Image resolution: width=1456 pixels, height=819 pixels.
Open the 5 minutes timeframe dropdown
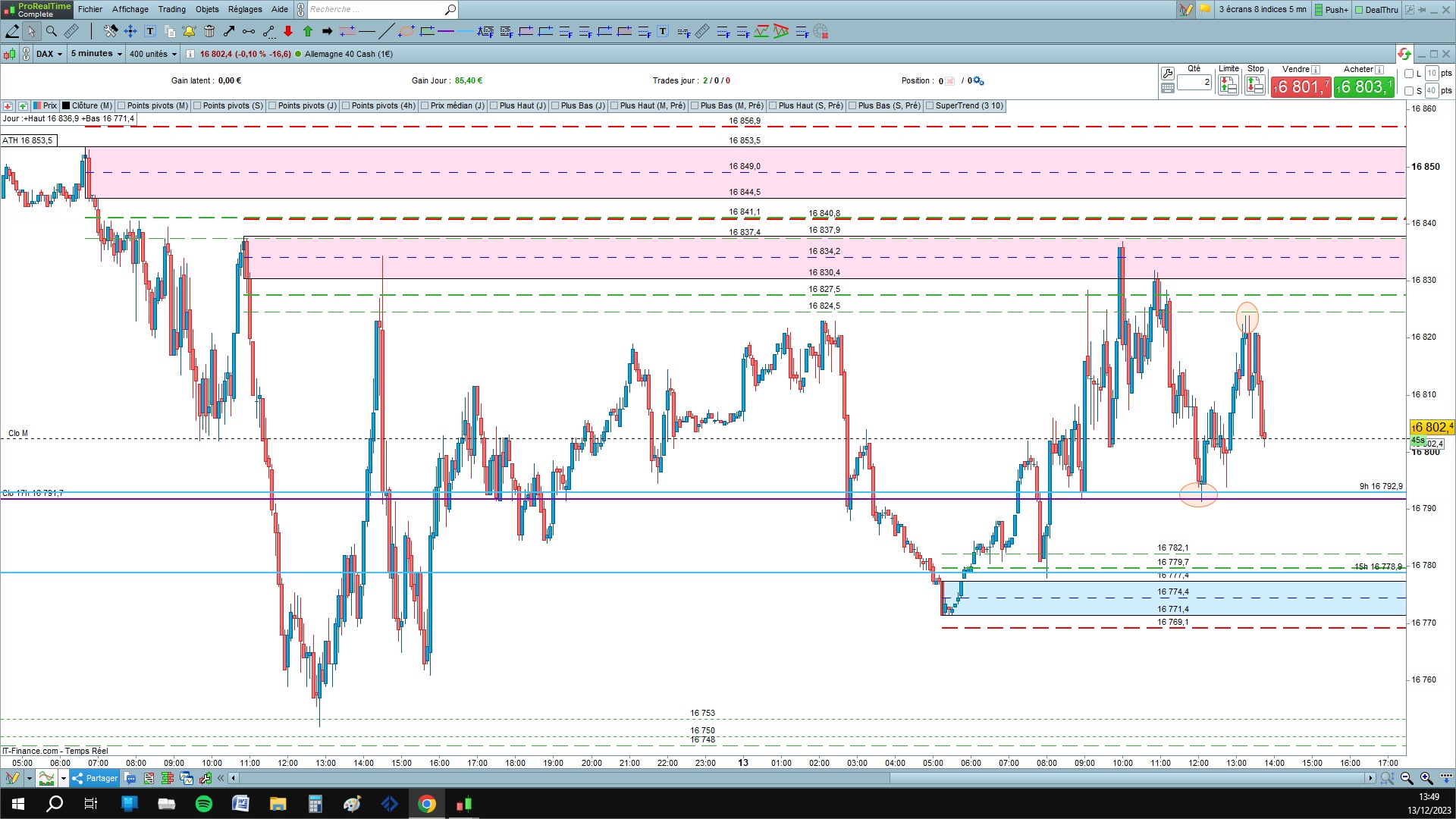click(96, 54)
